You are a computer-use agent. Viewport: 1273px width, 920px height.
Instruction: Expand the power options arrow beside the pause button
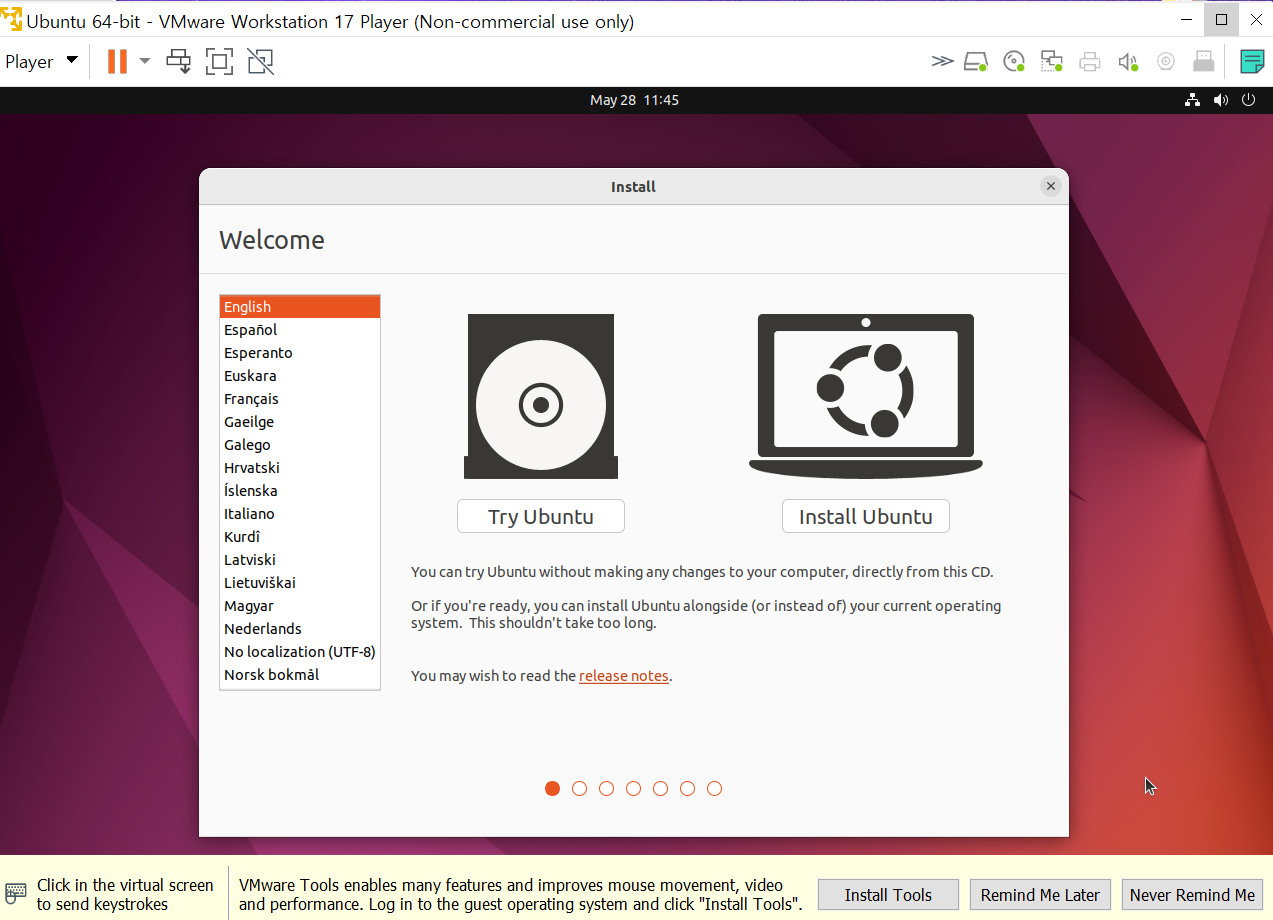point(145,61)
